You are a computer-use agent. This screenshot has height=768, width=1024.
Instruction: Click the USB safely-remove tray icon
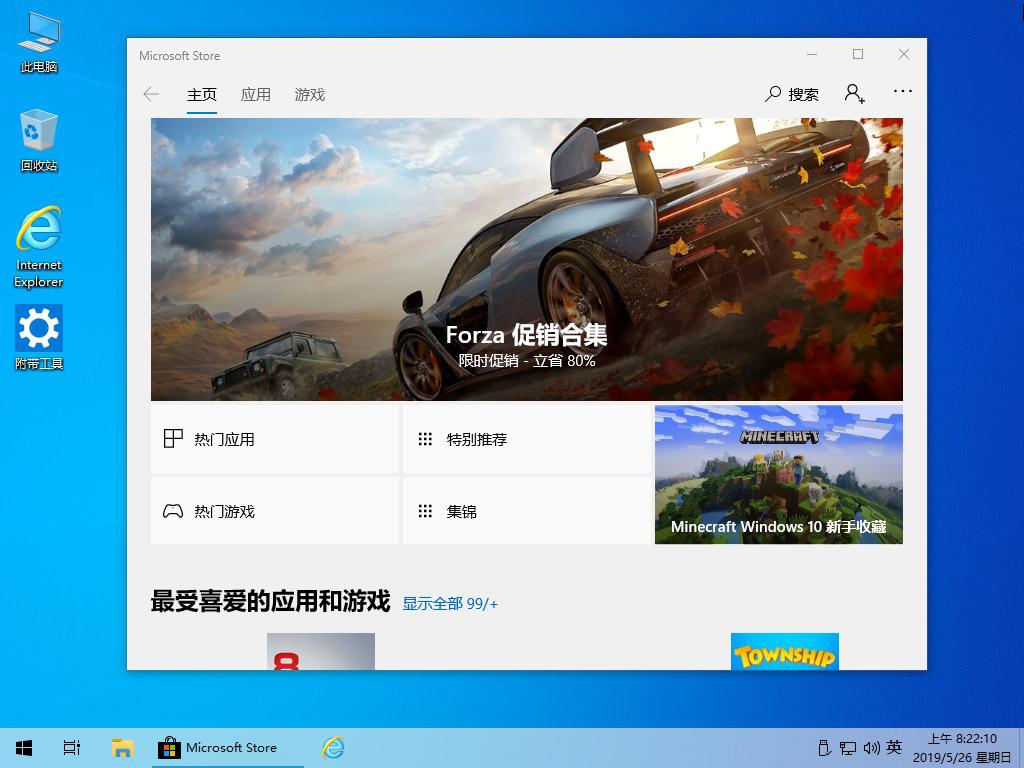[824, 748]
